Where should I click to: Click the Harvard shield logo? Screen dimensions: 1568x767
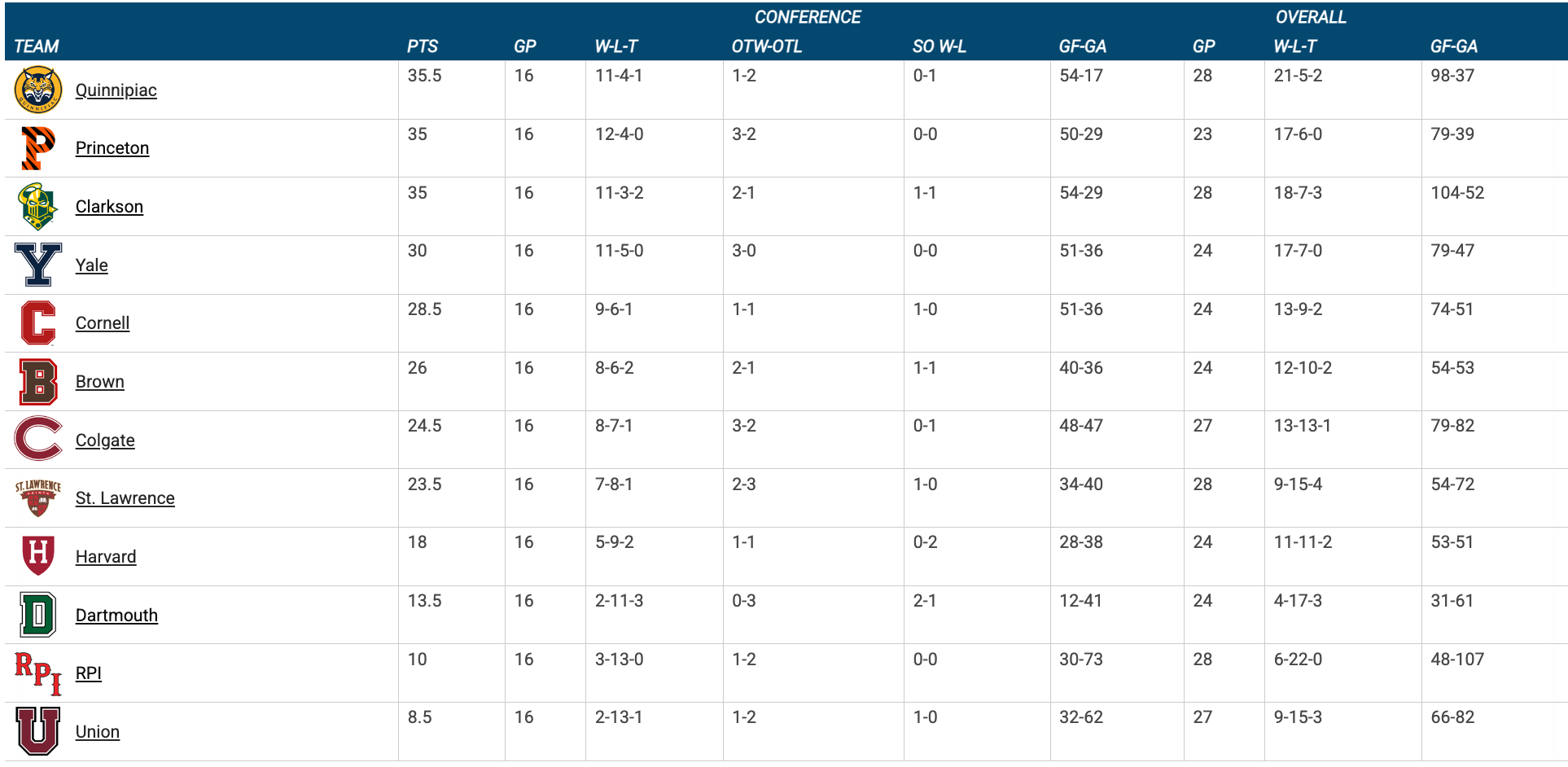38,556
